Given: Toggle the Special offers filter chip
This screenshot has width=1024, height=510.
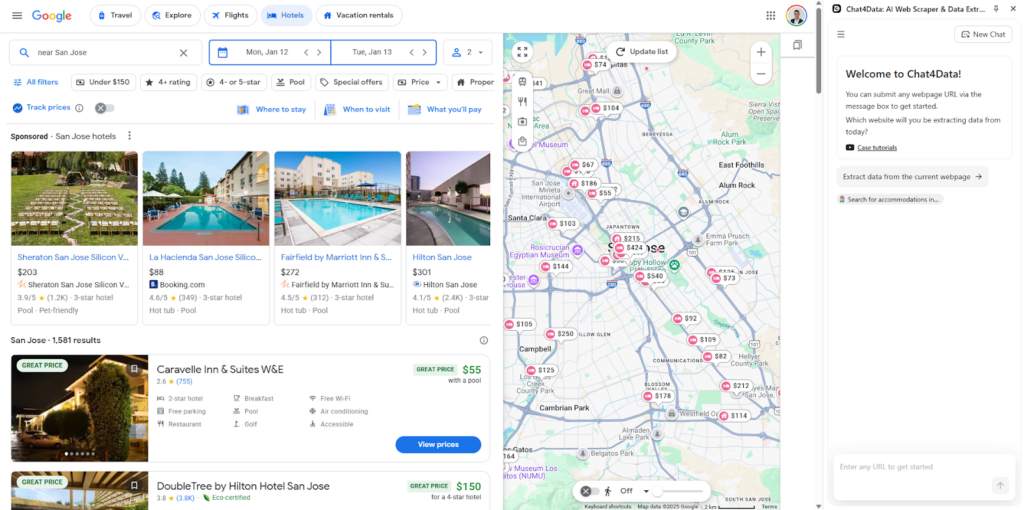Looking at the screenshot, I should tap(352, 82).
